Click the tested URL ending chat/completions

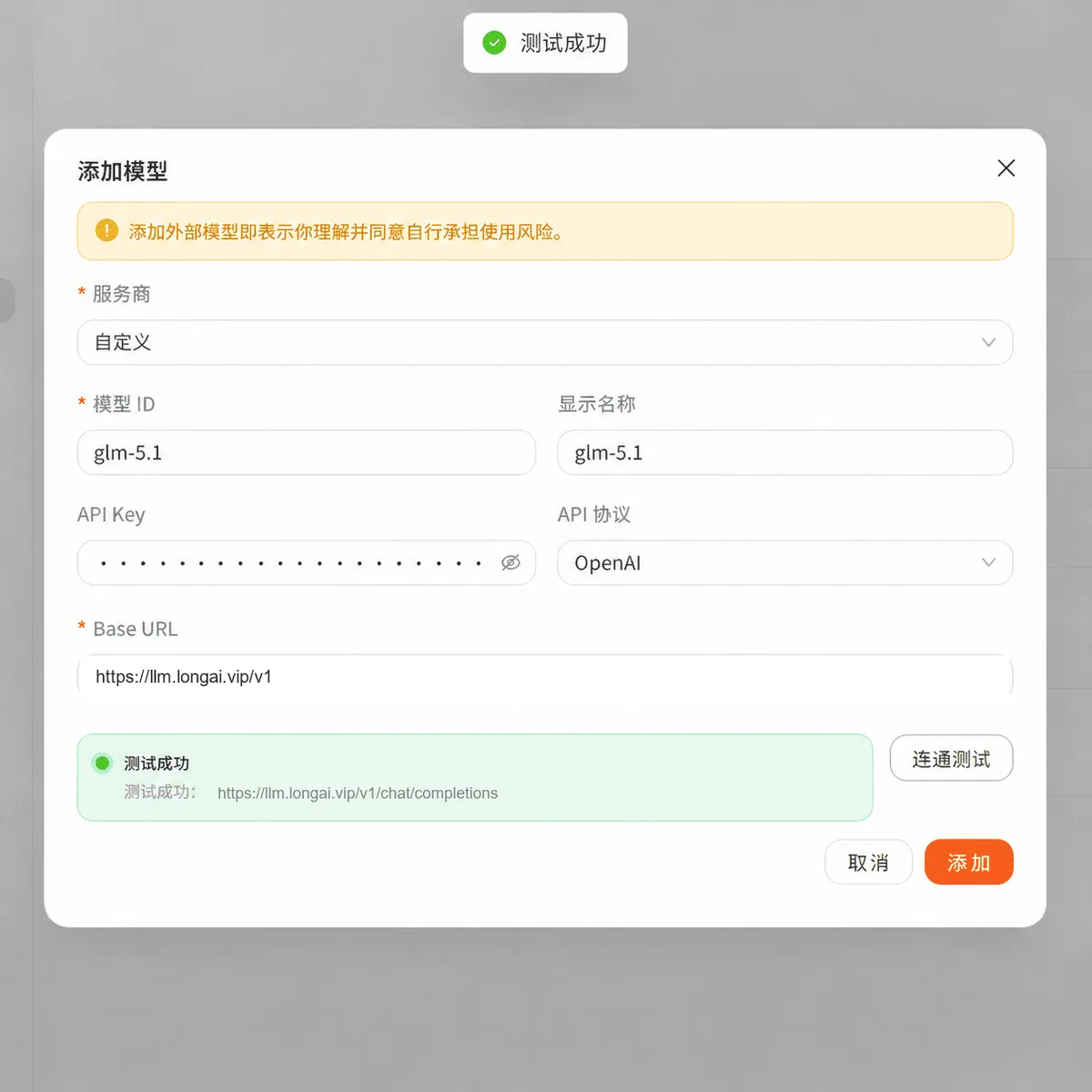(x=358, y=793)
